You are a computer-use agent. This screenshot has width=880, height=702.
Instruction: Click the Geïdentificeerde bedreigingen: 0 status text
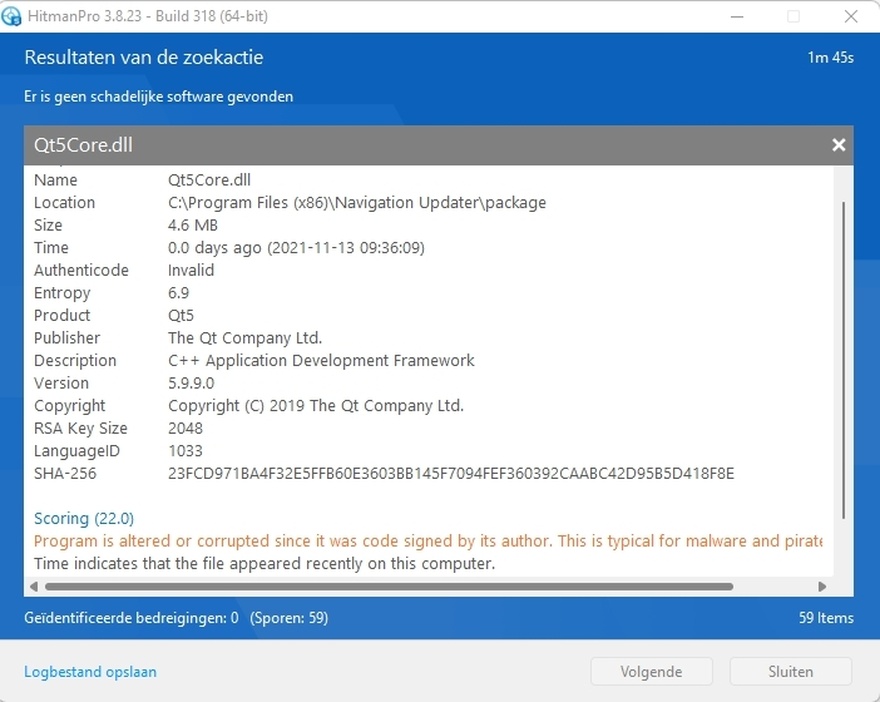[131, 618]
